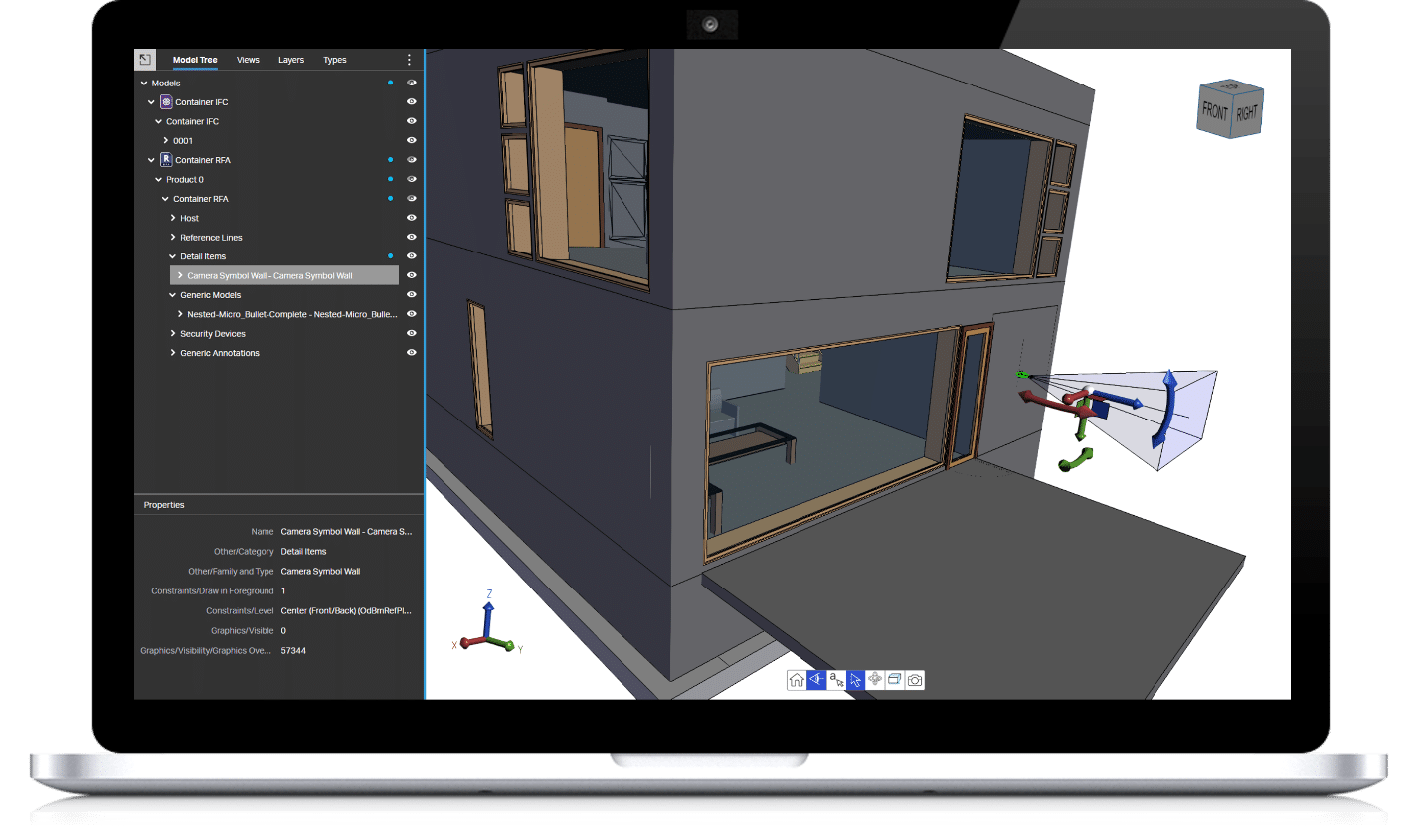Choose the orbit navigation tool
The width and height of the screenshot is (1422, 840).
point(875,680)
